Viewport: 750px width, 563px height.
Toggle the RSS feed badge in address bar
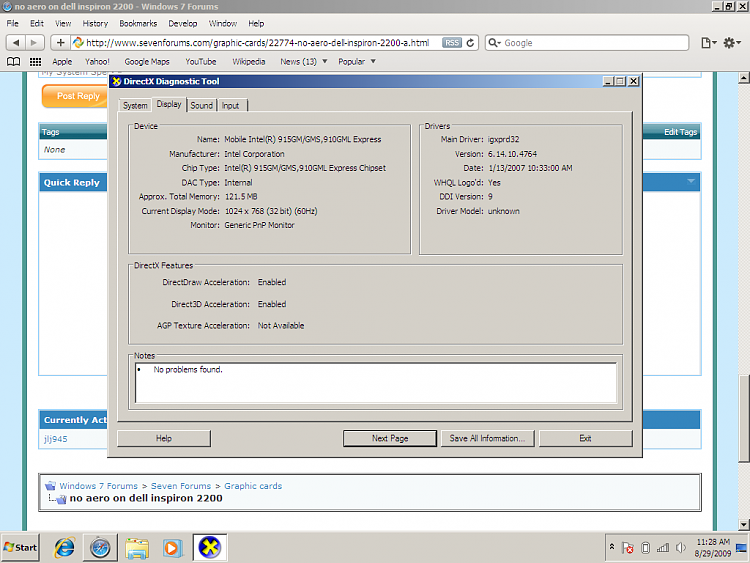pyautogui.click(x=452, y=43)
